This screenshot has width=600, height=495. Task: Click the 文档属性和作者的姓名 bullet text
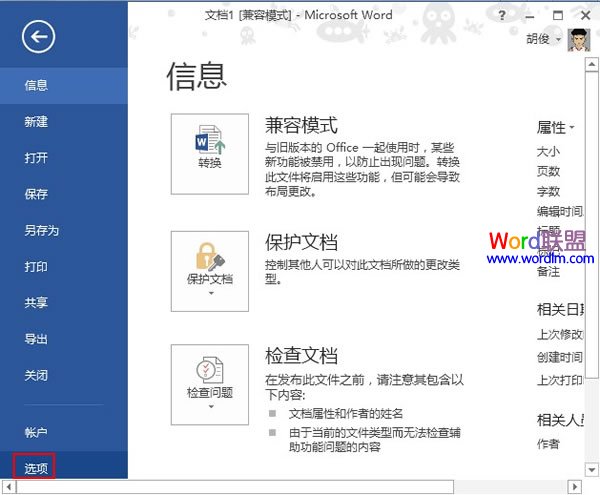tap(346, 414)
